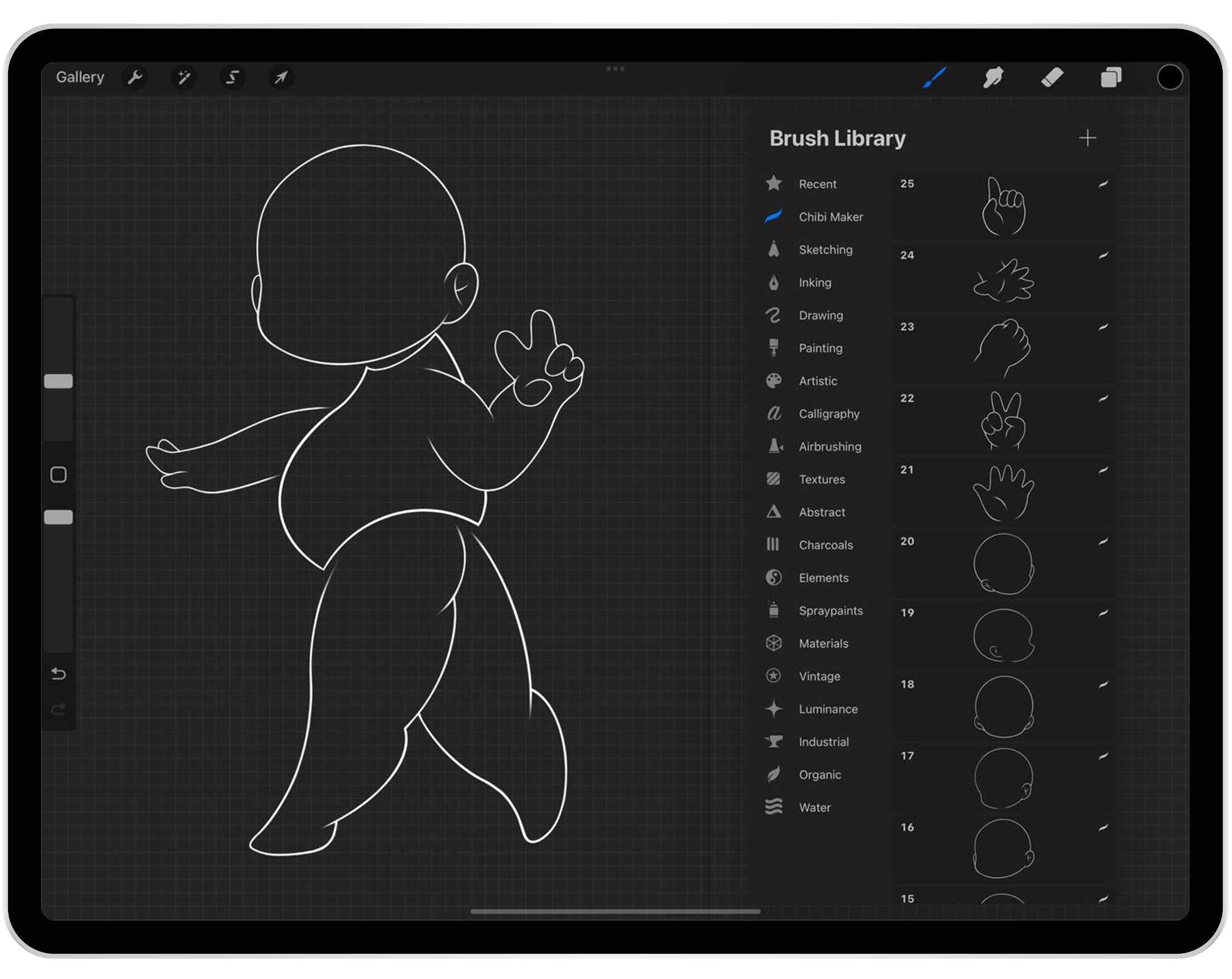Image resolution: width=1232 pixels, height=979 pixels.
Task: Tap the undo arrow
Action: pos(59,674)
